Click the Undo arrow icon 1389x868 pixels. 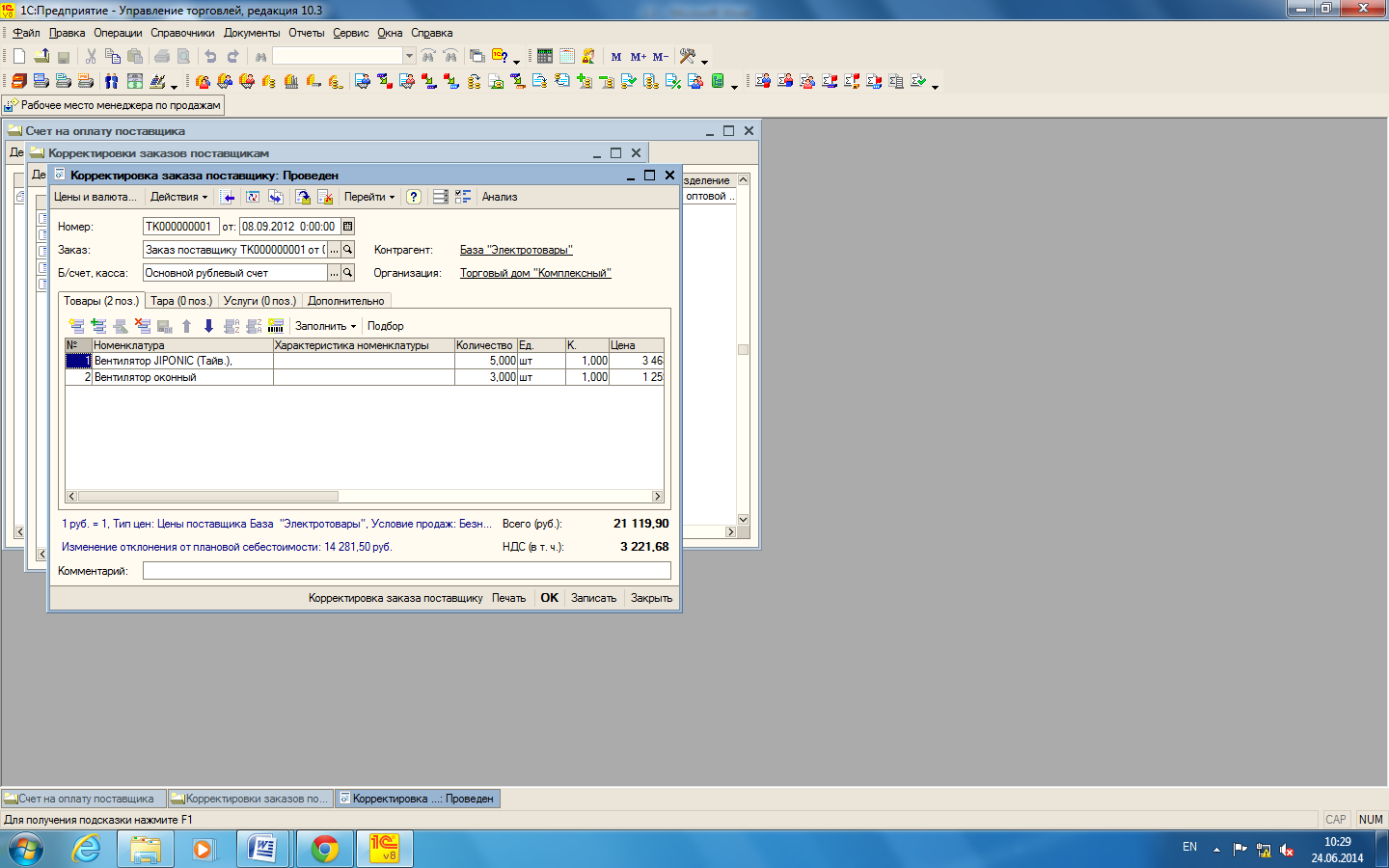coord(209,57)
